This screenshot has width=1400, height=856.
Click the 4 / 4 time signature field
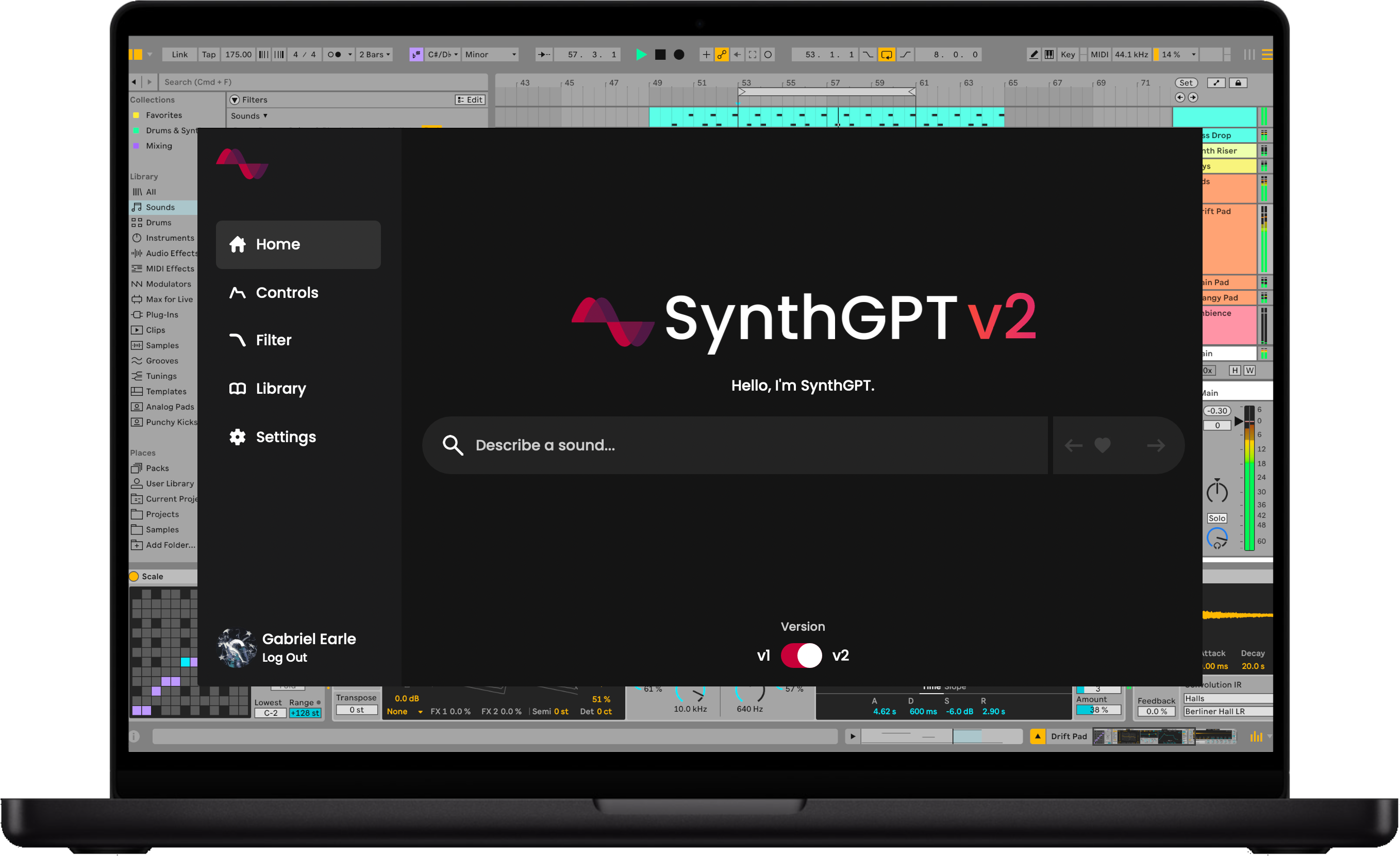304,55
